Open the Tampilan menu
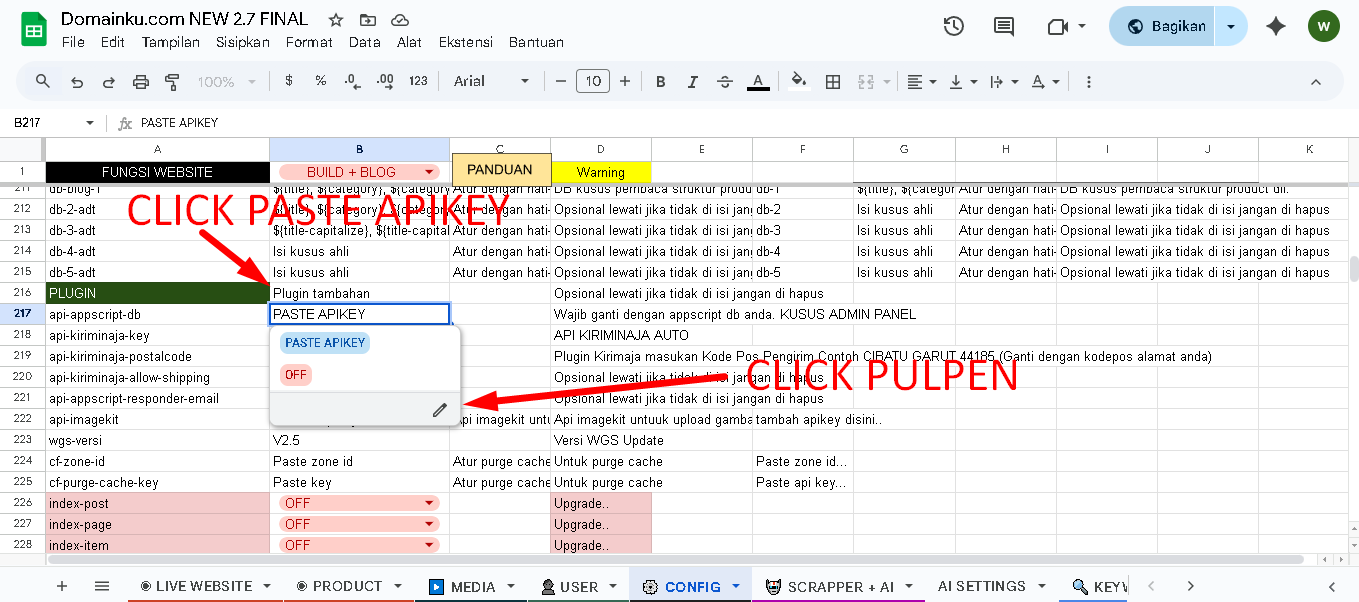 [x=171, y=42]
